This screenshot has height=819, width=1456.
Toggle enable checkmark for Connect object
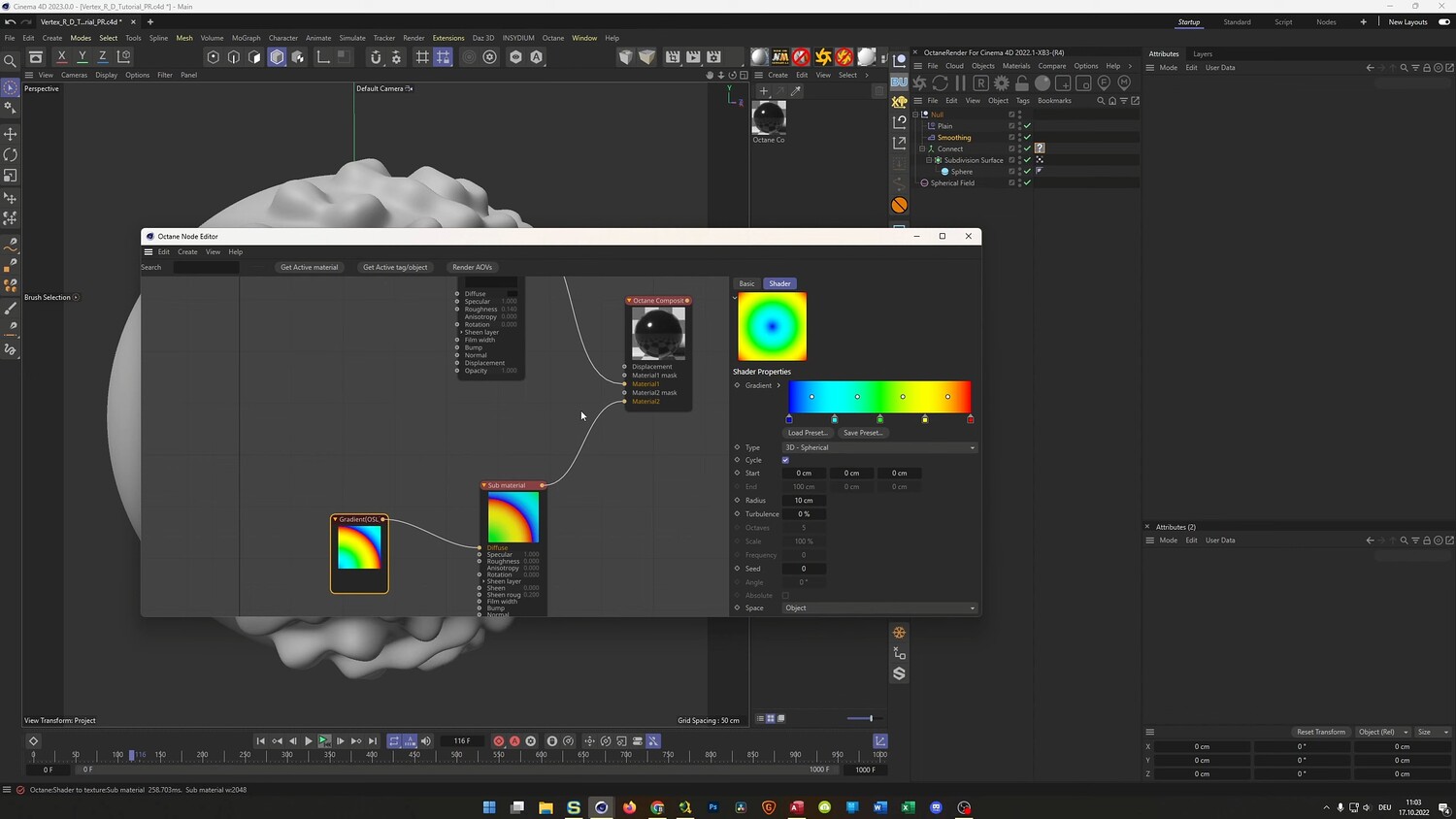tap(1027, 148)
